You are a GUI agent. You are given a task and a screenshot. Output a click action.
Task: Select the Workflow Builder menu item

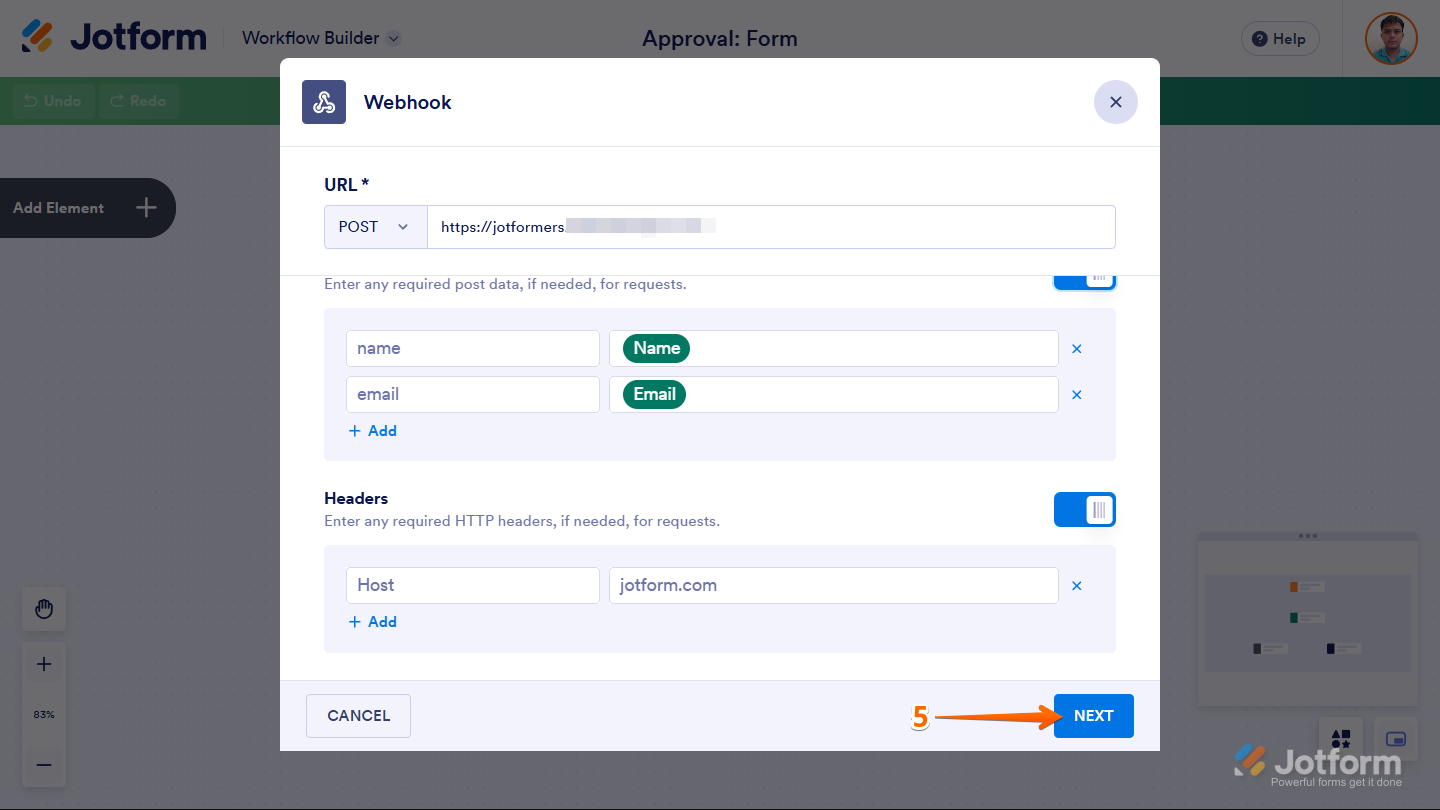point(312,38)
